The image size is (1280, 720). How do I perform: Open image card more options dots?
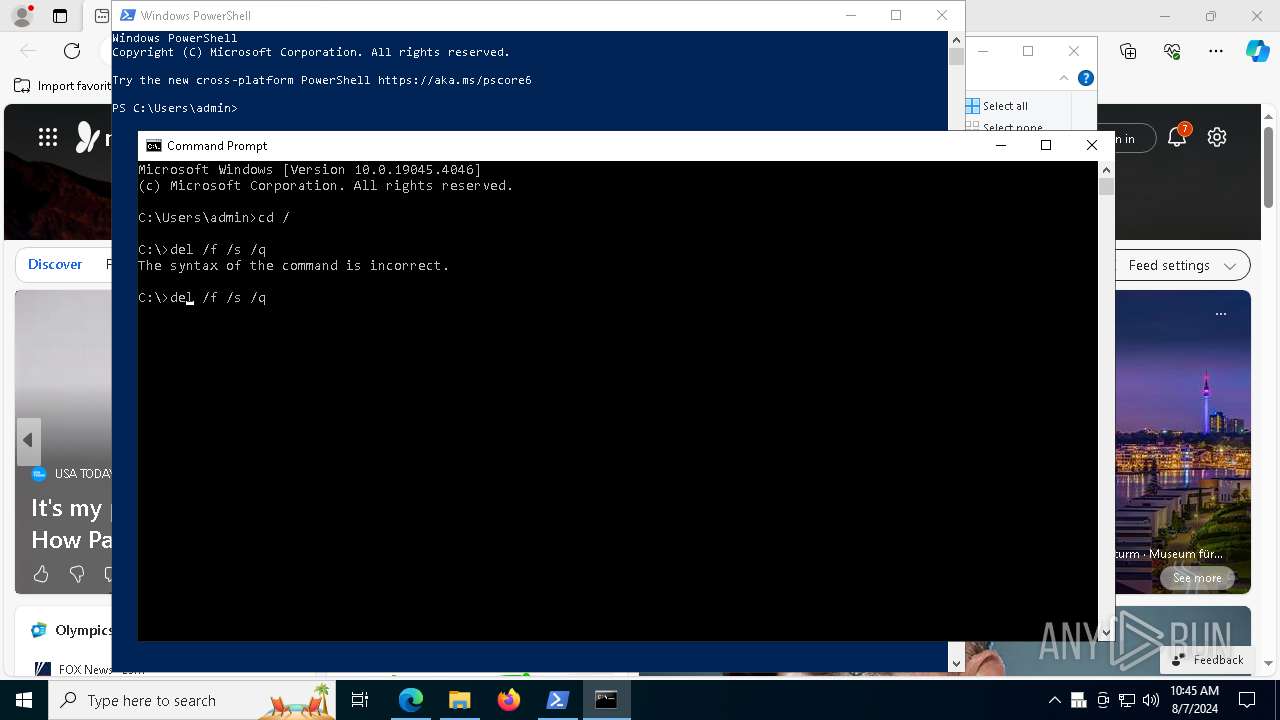click(x=1221, y=314)
